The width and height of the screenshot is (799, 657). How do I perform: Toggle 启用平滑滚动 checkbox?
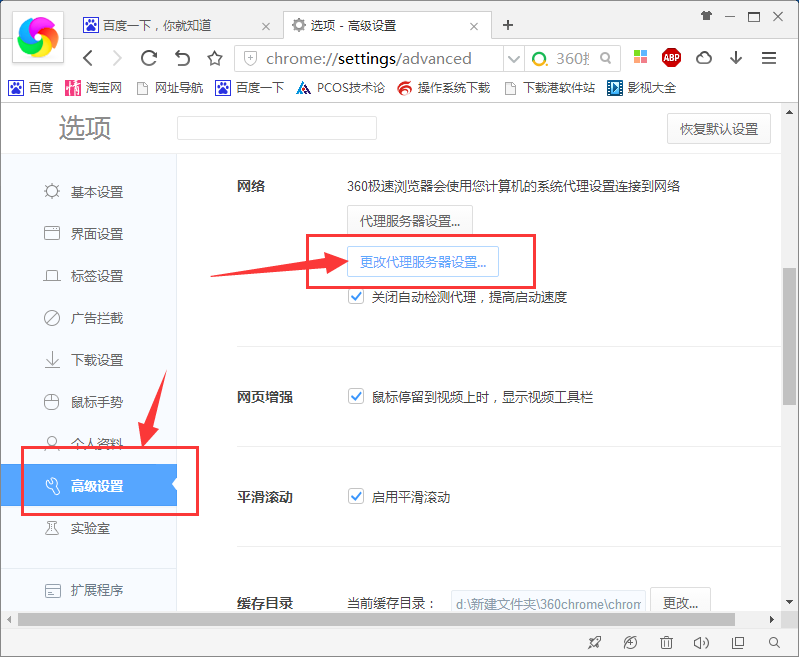point(356,496)
